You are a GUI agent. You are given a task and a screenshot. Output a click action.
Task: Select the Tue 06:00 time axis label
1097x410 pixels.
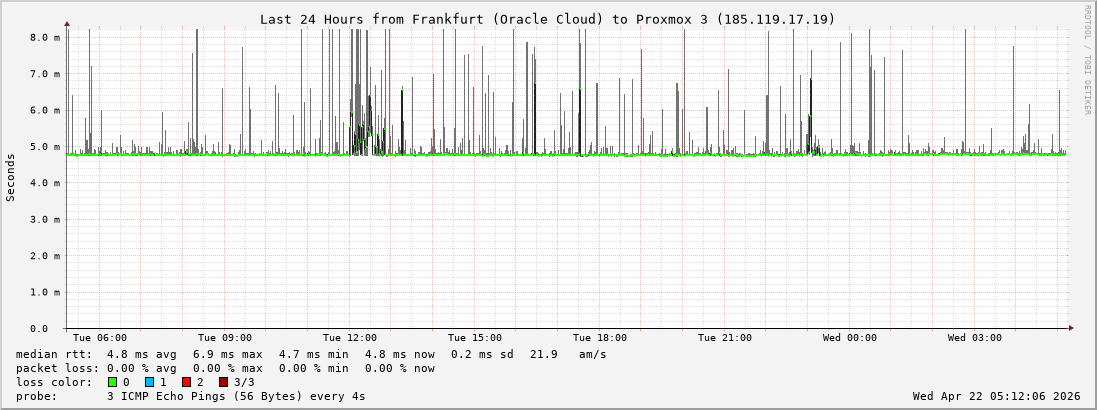pos(100,338)
